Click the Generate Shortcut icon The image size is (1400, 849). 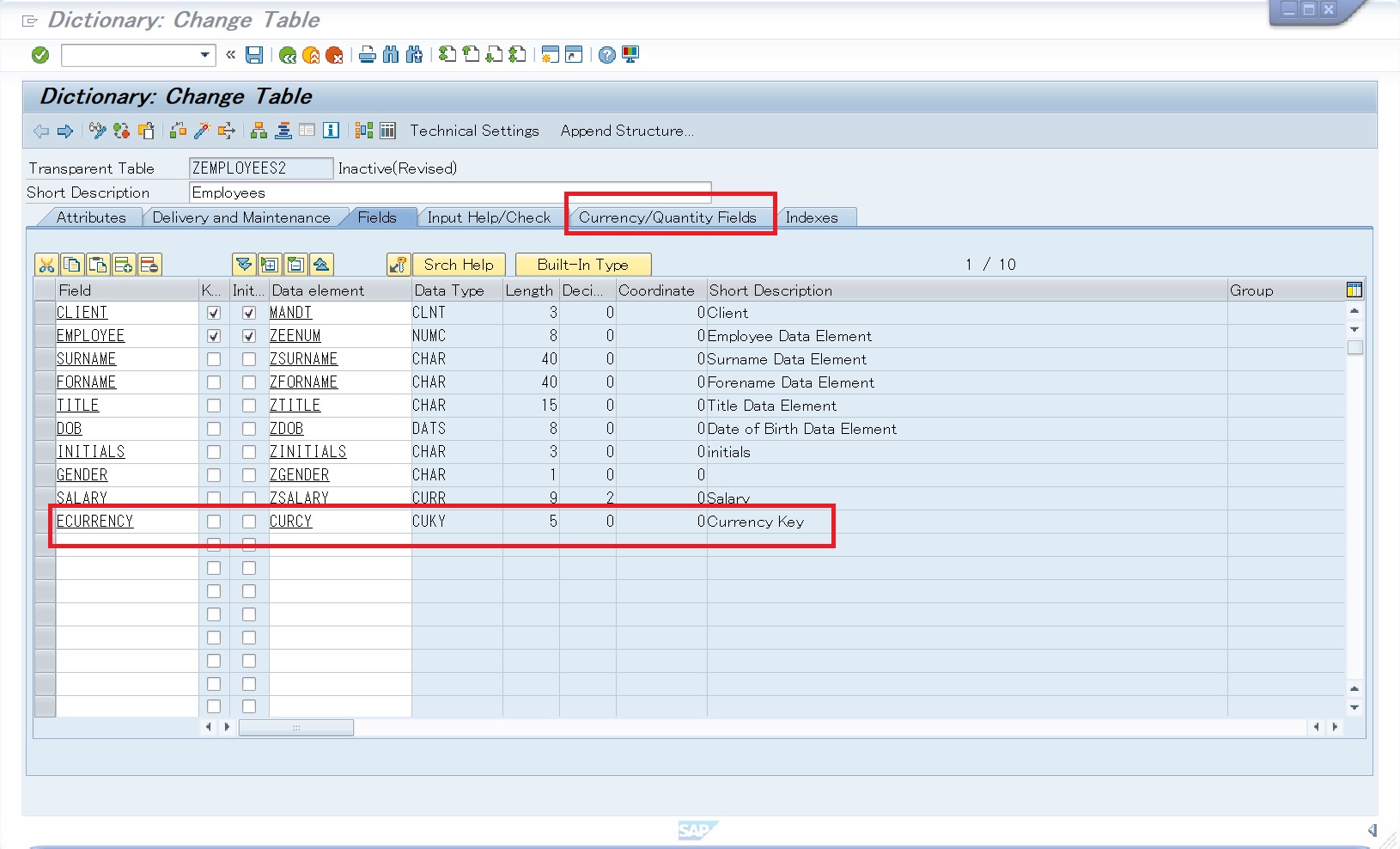click(574, 55)
